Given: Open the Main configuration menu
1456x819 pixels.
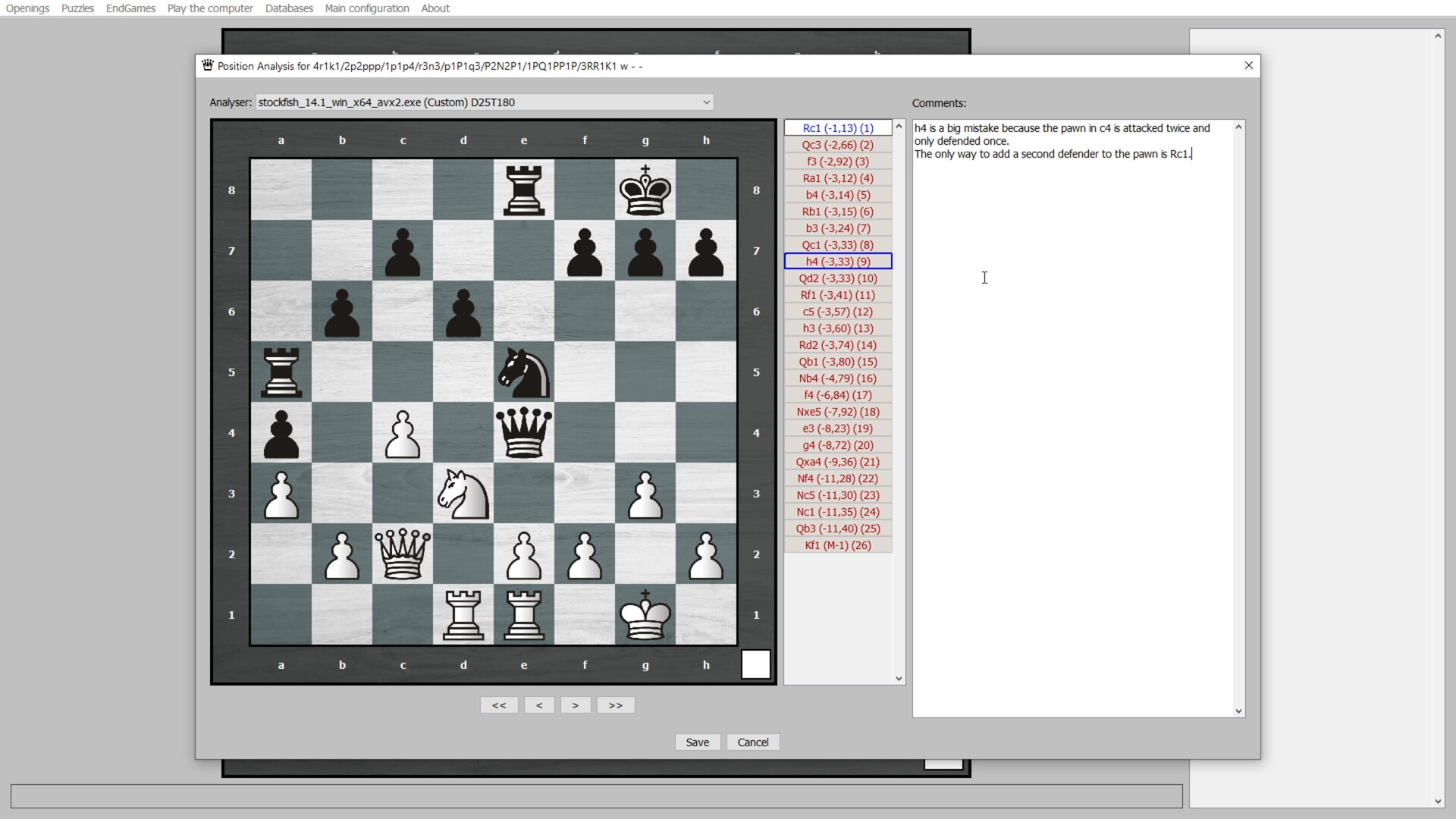Looking at the screenshot, I should point(367,8).
